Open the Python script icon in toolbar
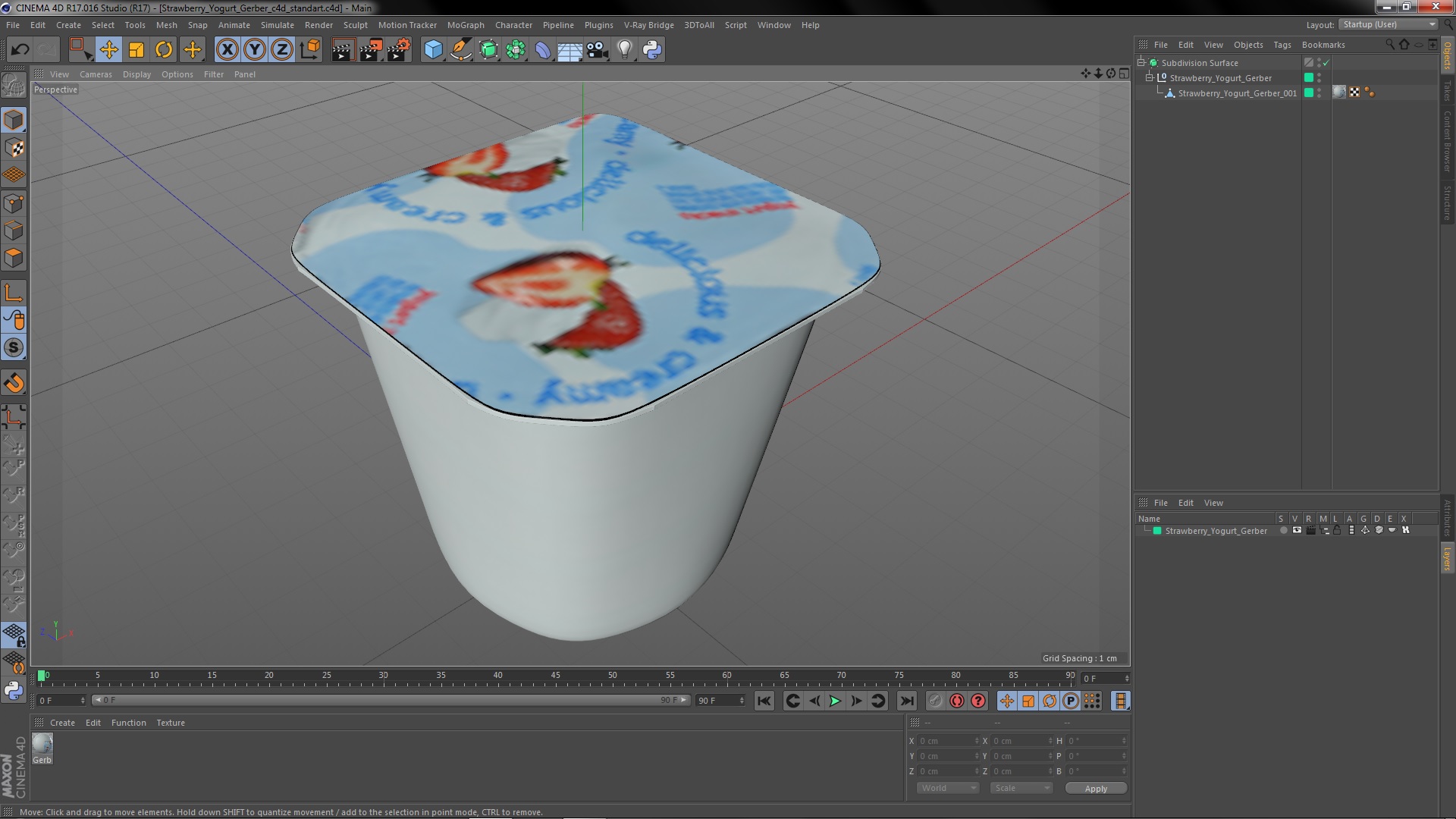The image size is (1456, 819). tap(652, 50)
